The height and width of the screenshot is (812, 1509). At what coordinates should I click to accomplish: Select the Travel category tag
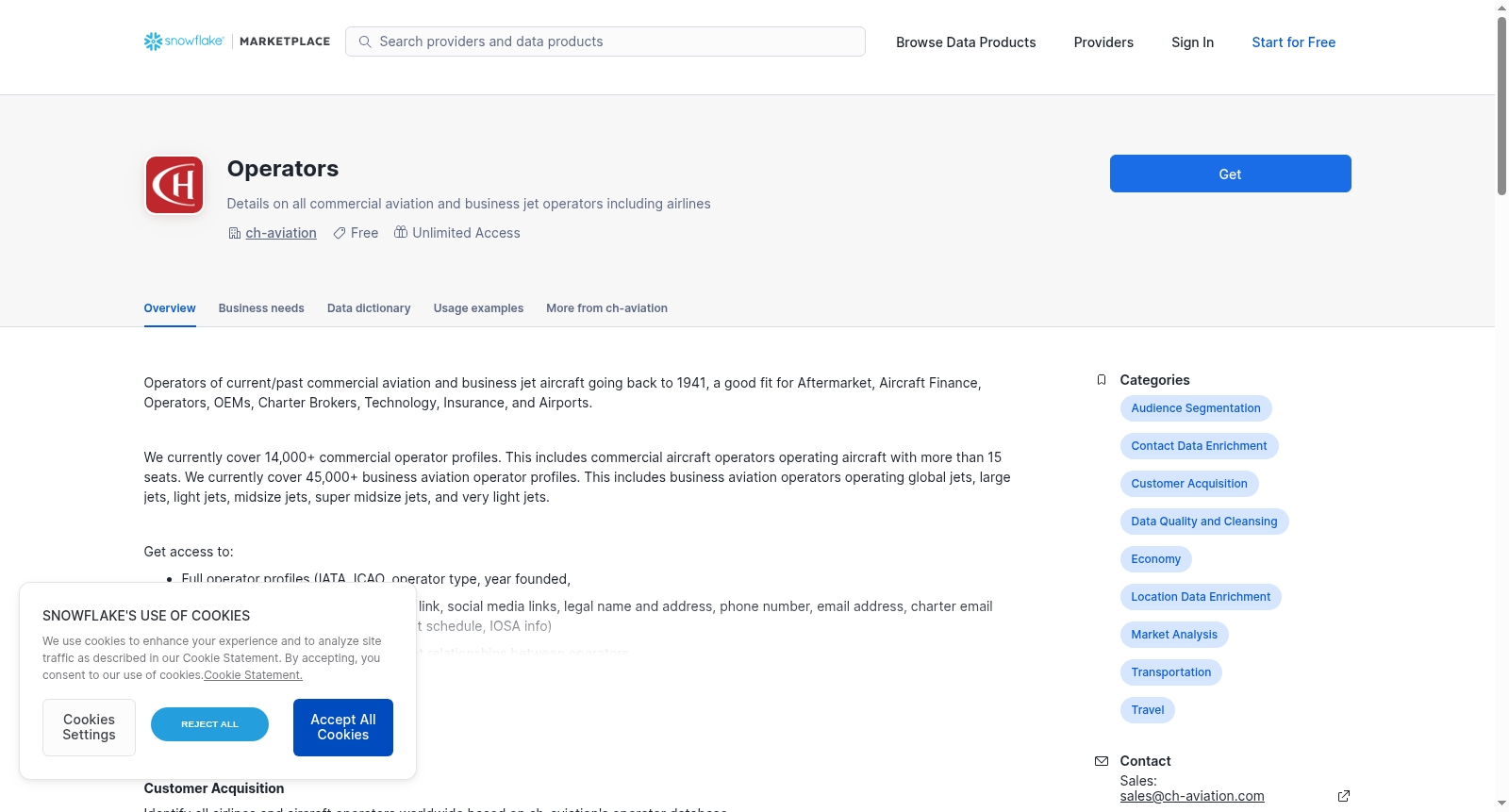[1148, 710]
